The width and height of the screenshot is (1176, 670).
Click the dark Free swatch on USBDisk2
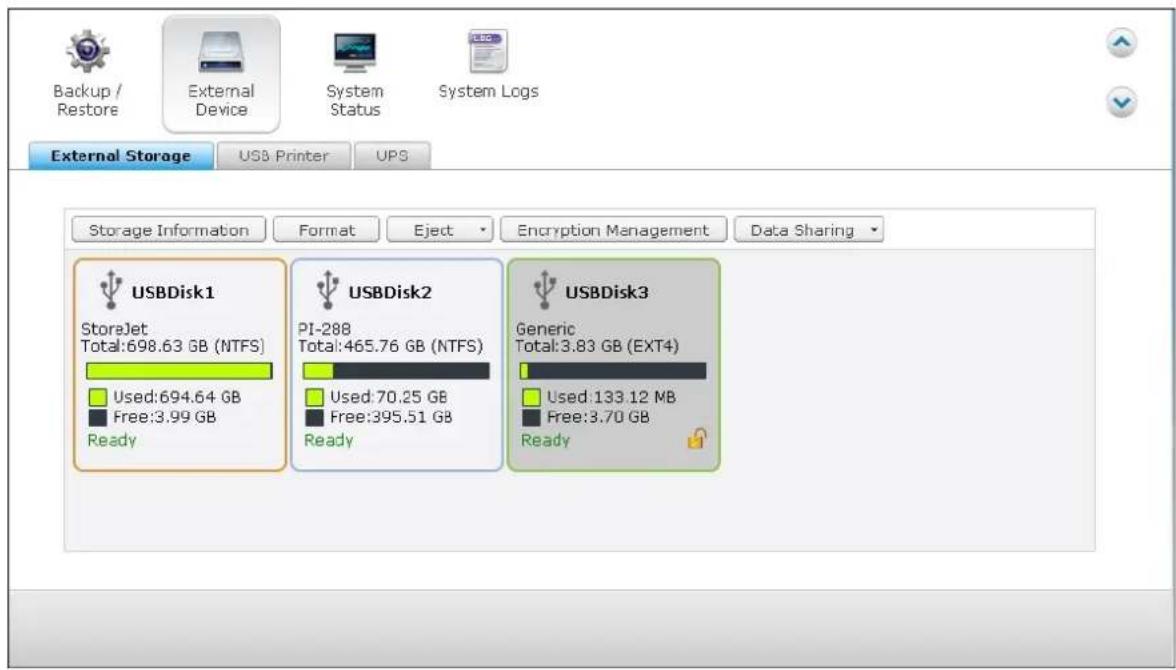(x=315, y=418)
